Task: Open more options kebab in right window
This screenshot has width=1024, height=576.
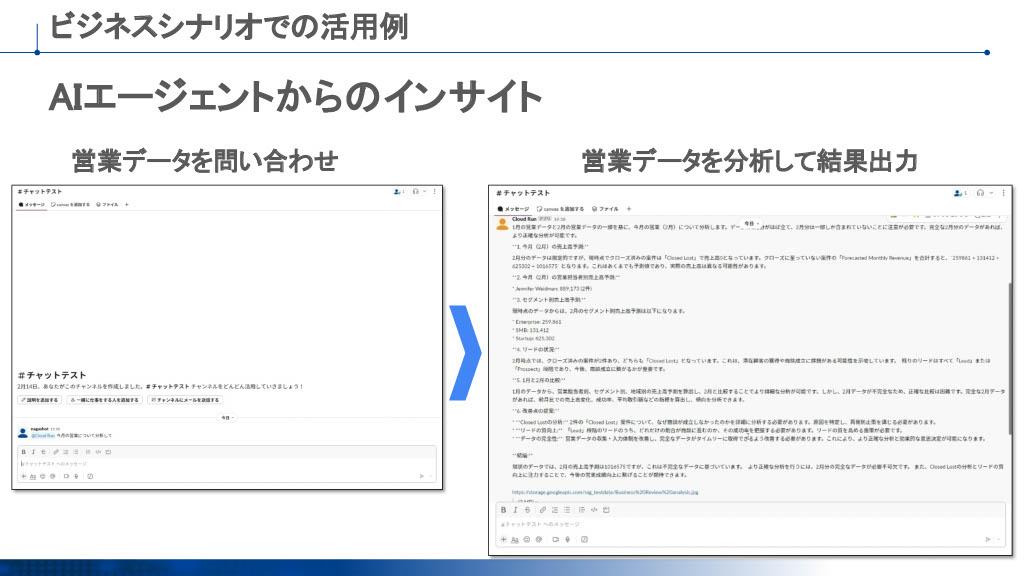Action: 1004,193
